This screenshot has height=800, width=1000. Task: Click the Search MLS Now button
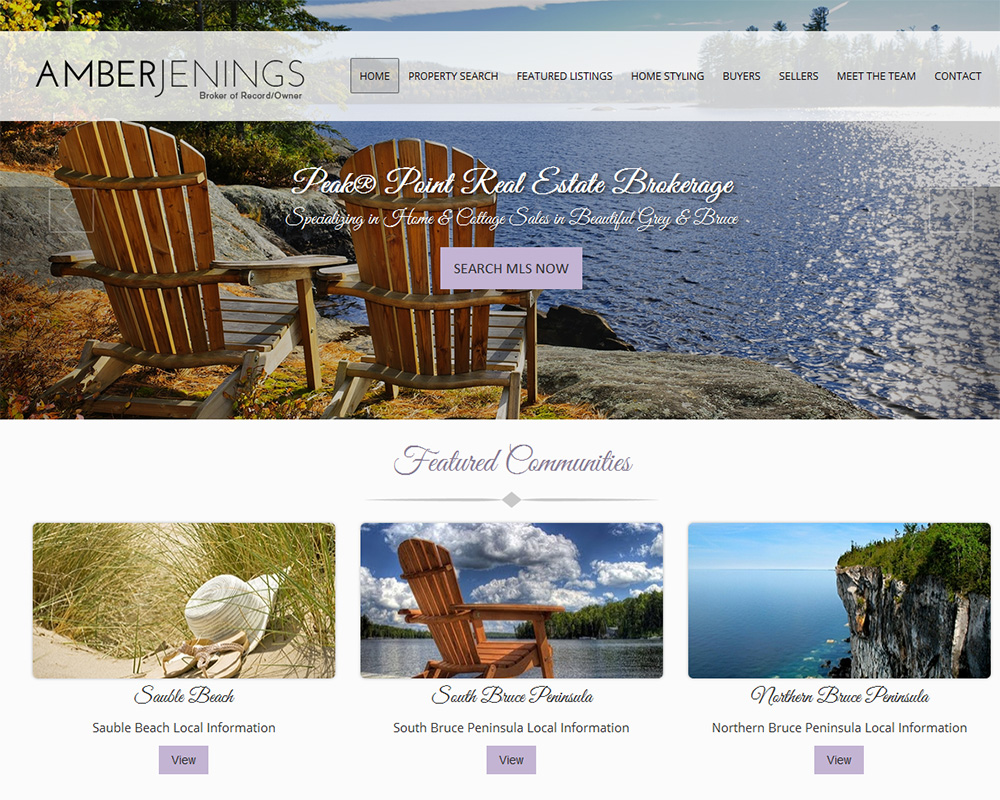click(511, 269)
